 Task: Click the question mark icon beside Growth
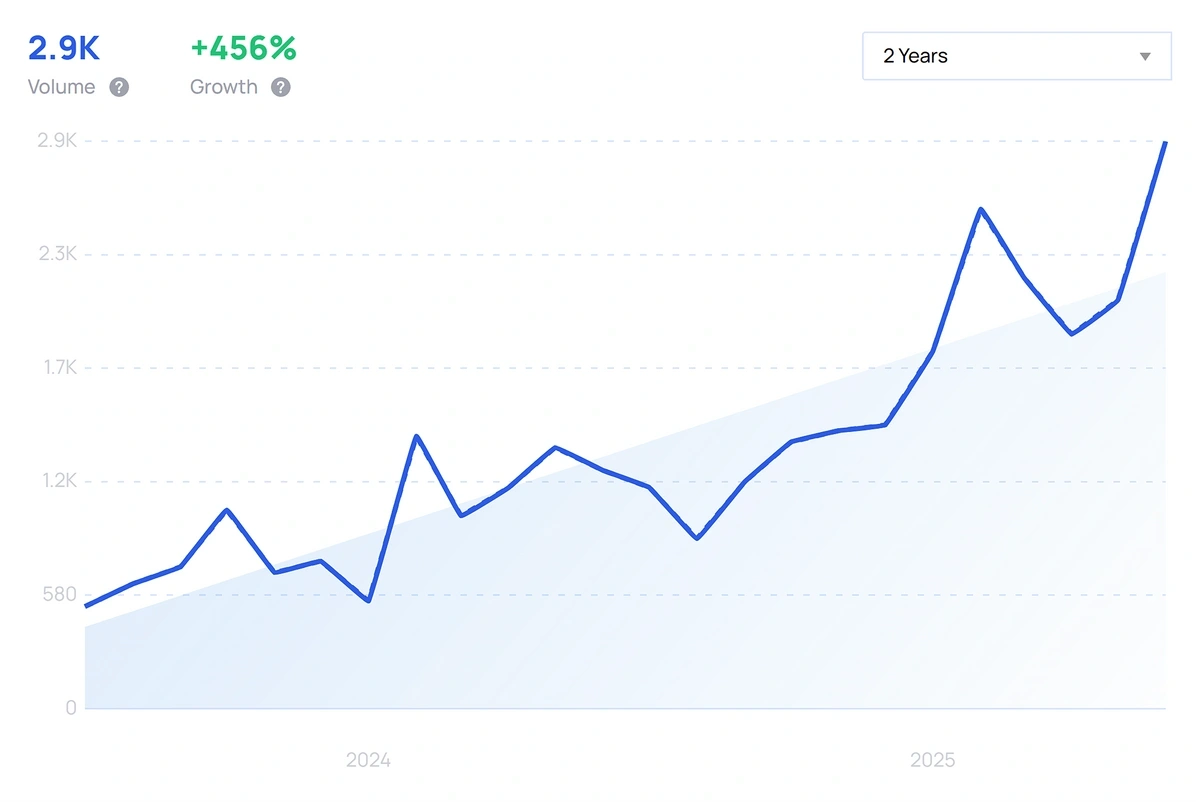pos(281,87)
